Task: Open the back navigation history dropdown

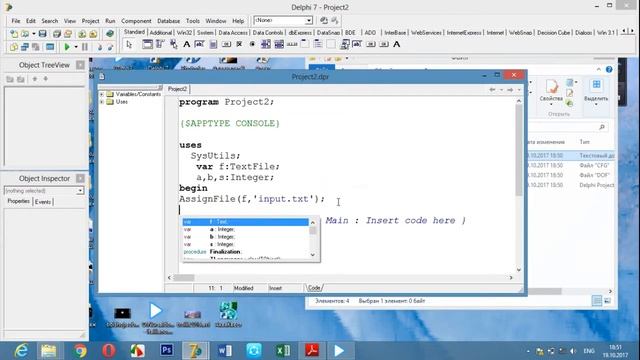Action: click(501, 90)
